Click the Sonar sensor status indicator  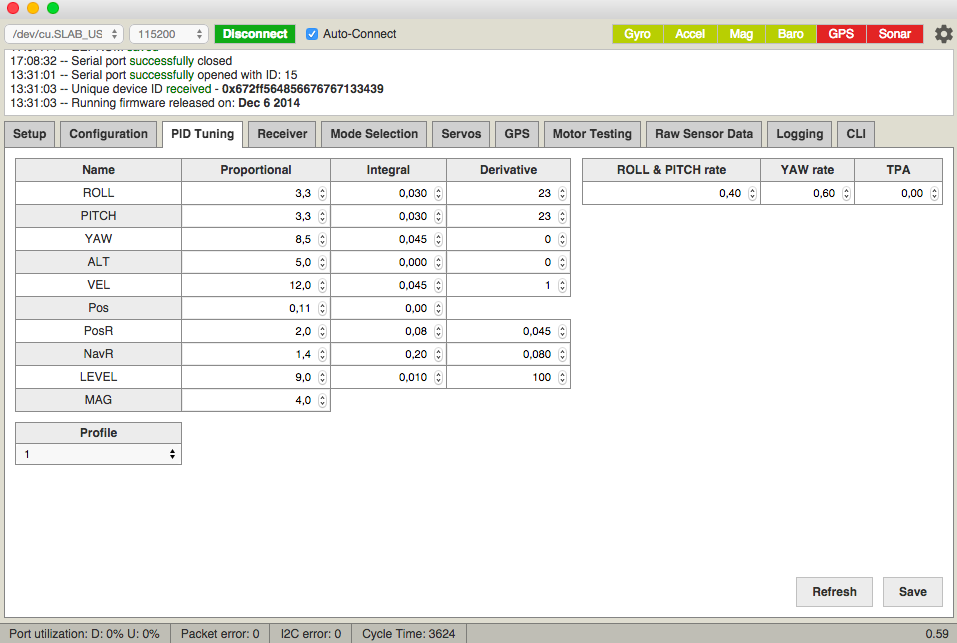[894, 34]
